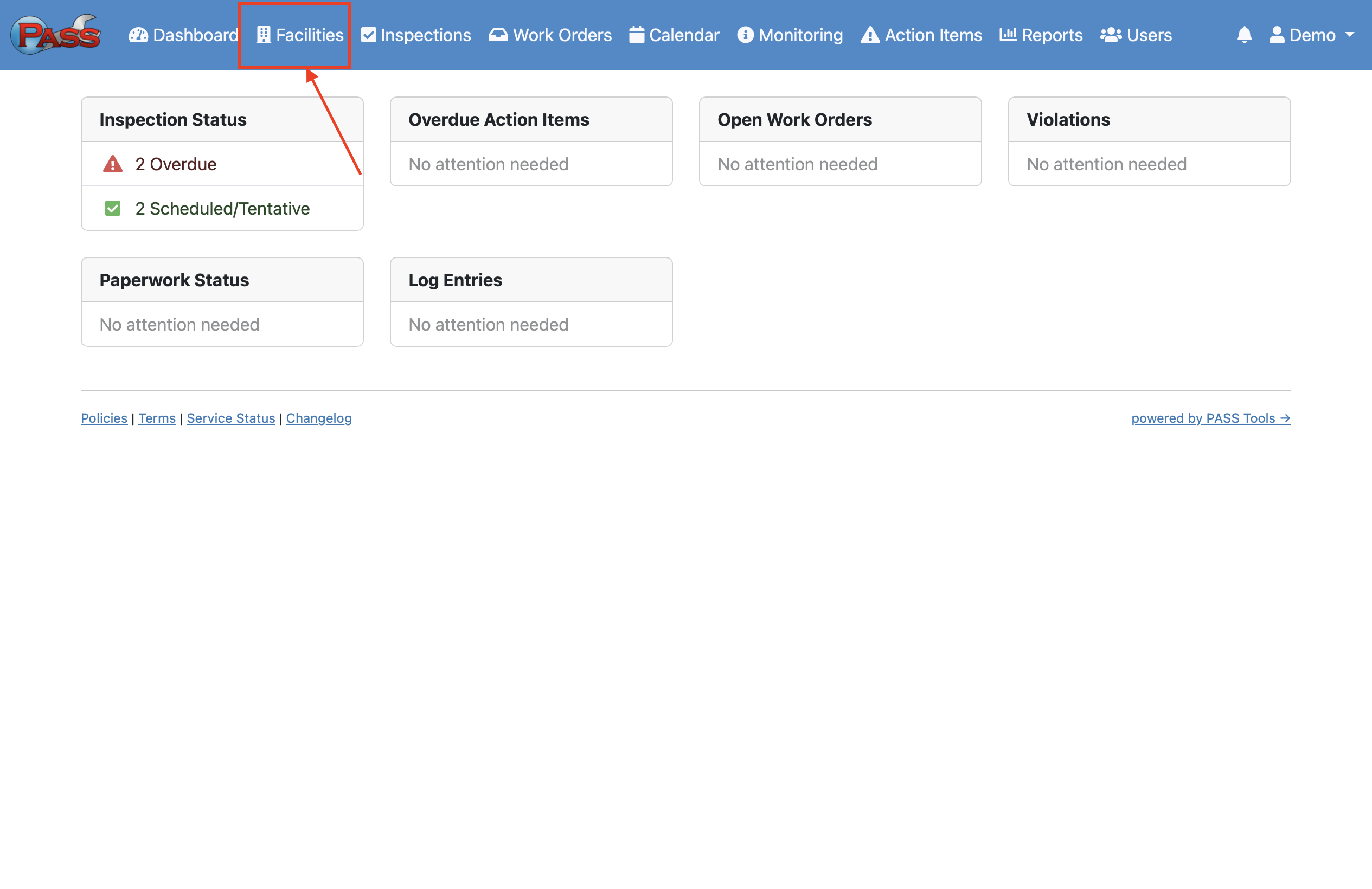
Task: Expand the Demo user dropdown
Action: click(x=1311, y=35)
